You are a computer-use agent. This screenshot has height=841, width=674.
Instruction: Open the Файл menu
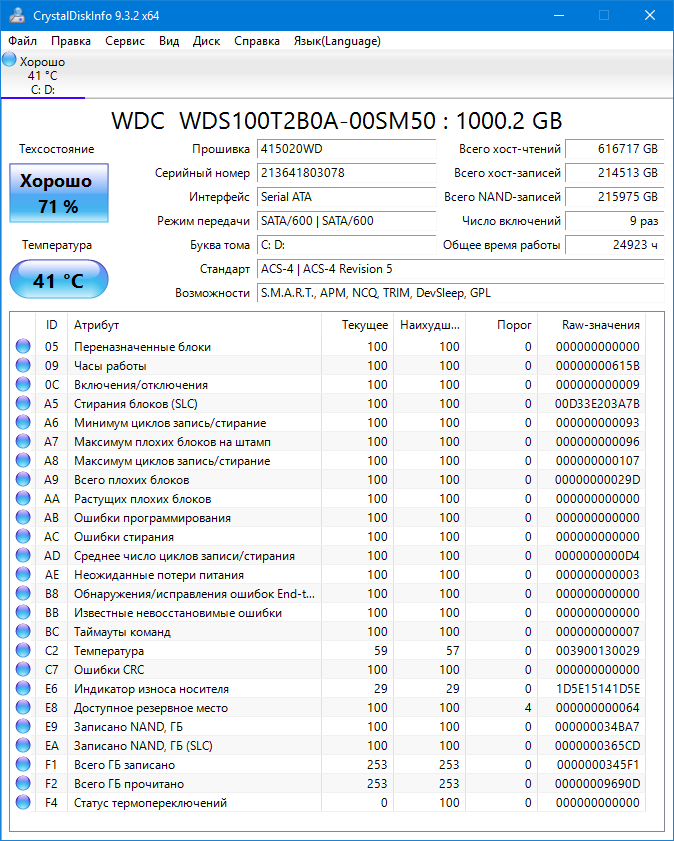[x=23, y=41]
